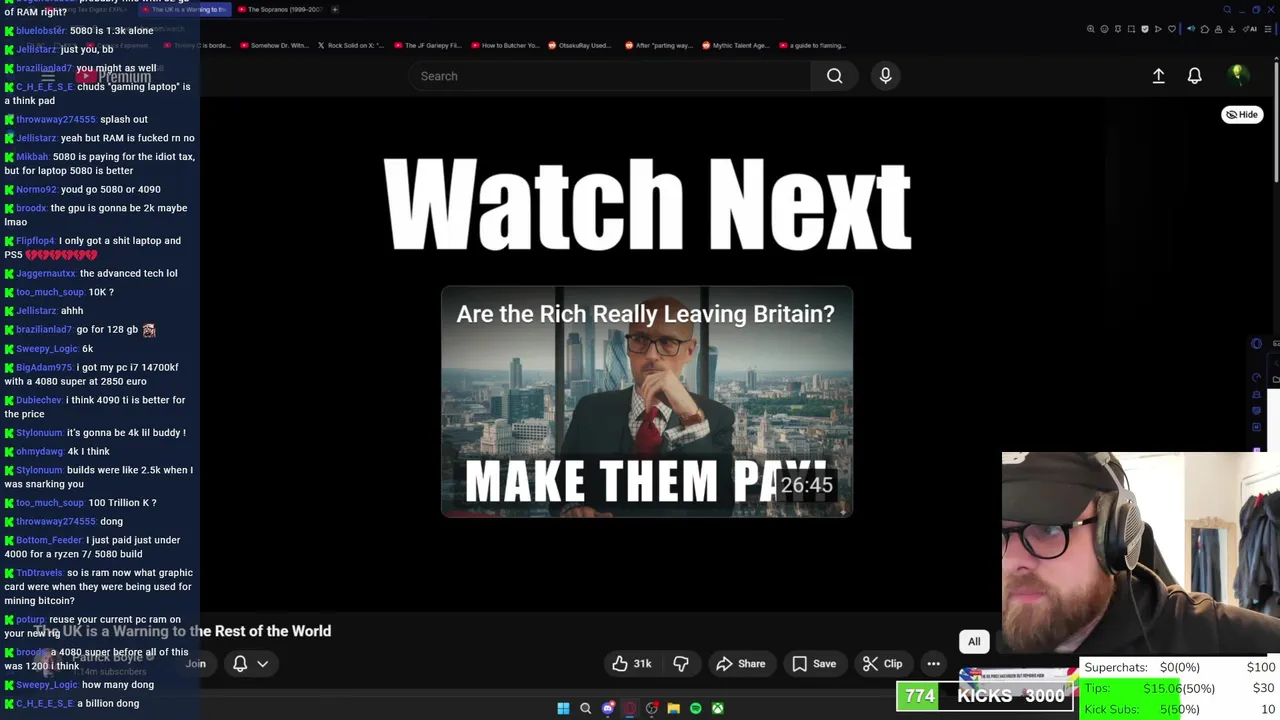Click the browser toolbar play icon
1280x720 pixels.
tap(1158, 29)
